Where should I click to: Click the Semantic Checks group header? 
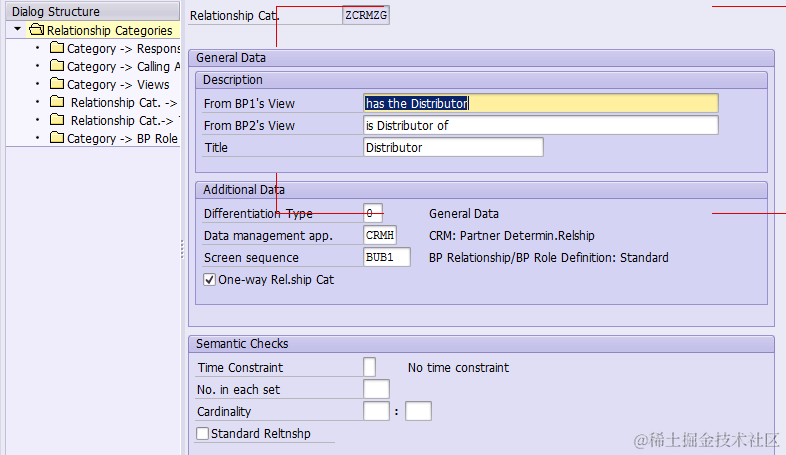tap(481, 344)
